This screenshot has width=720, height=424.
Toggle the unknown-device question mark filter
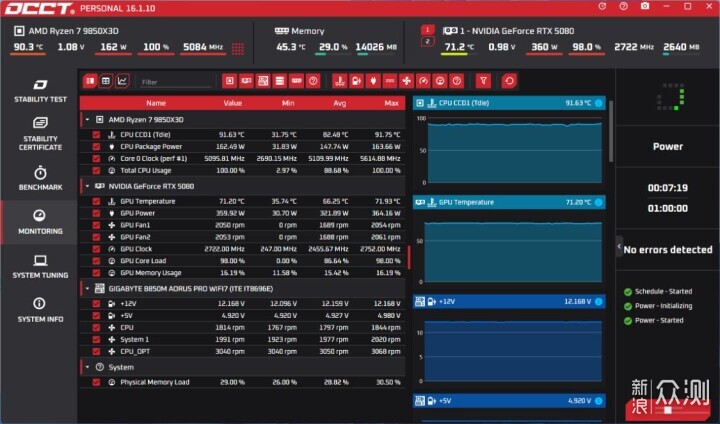[313, 81]
